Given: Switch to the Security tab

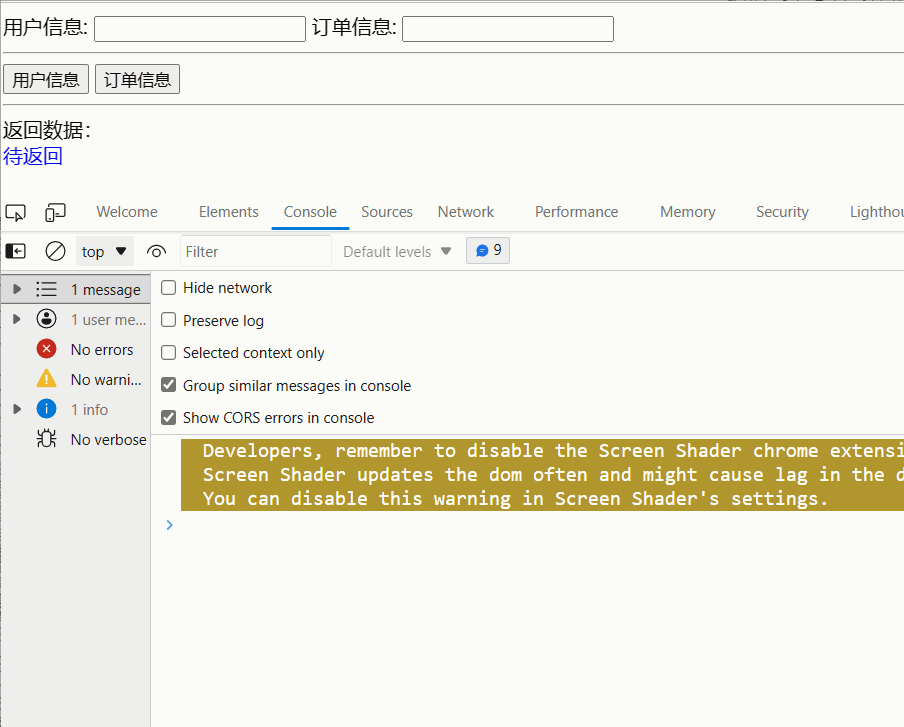Looking at the screenshot, I should pyautogui.click(x=782, y=212).
